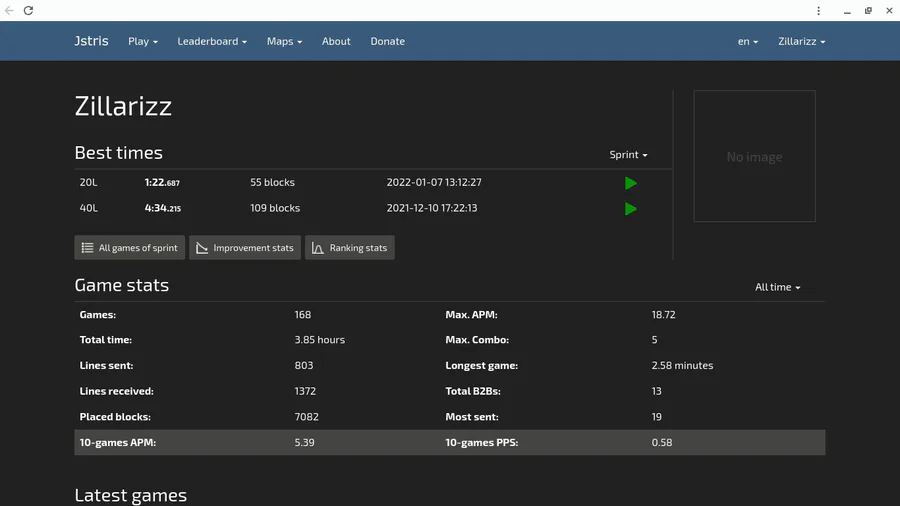900x506 pixels.
Task: Click the Most sent value 19
Action: (x=657, y=417)
